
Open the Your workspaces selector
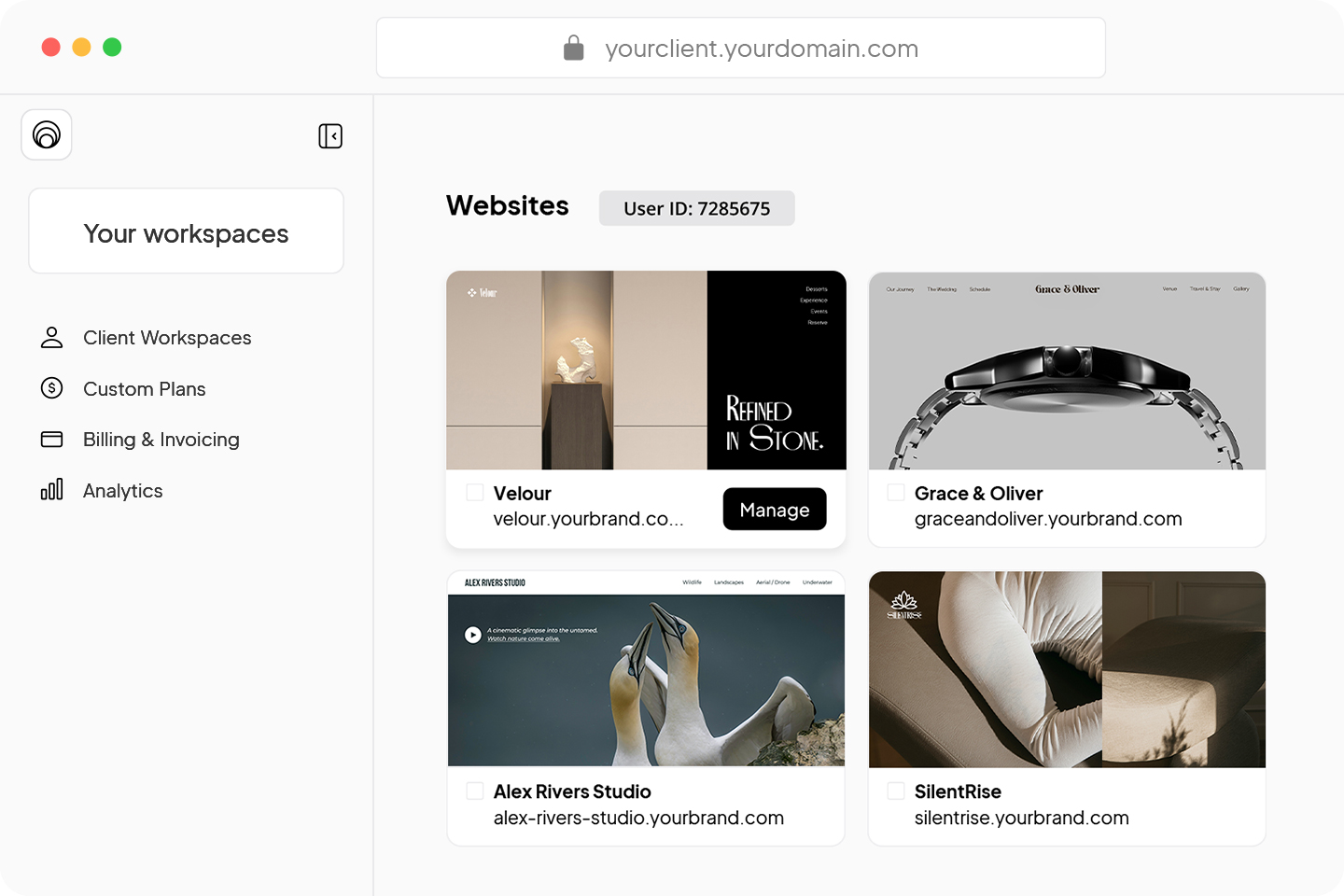pyautogui.click(x=187, y=231)
